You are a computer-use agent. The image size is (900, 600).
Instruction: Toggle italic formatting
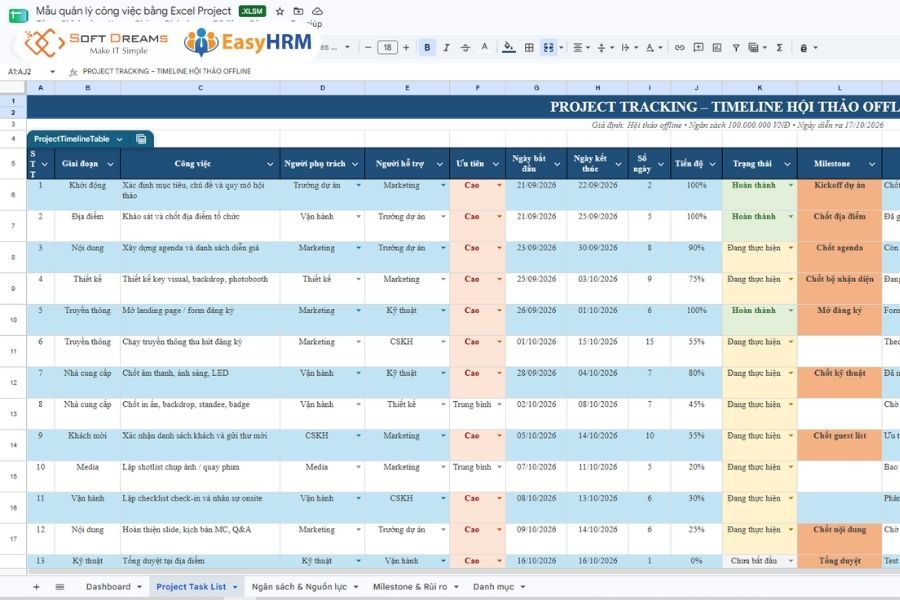pos(446,48)
